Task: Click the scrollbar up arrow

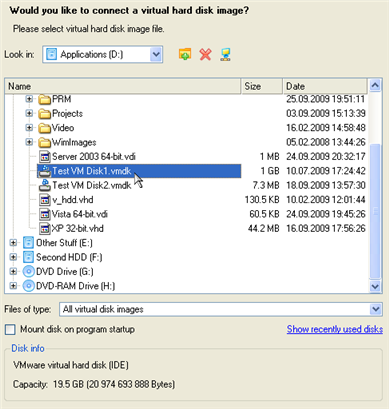Action: pyautogui.click(x=375, y=86)
